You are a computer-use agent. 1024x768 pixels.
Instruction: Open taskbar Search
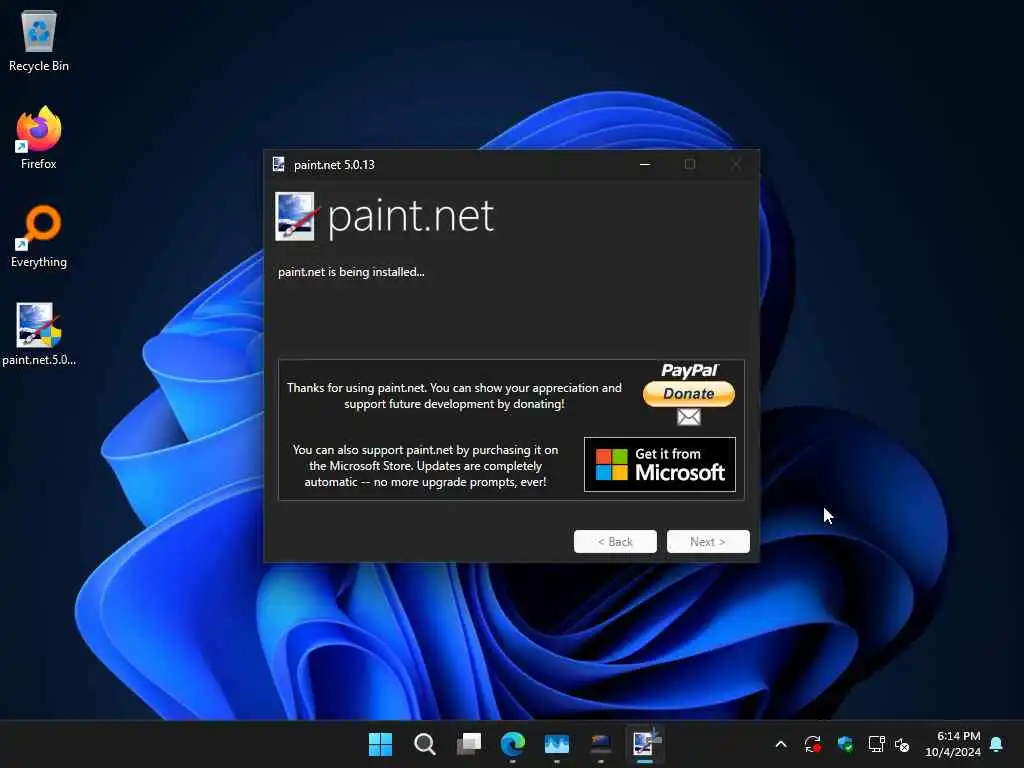pos(424,744)
